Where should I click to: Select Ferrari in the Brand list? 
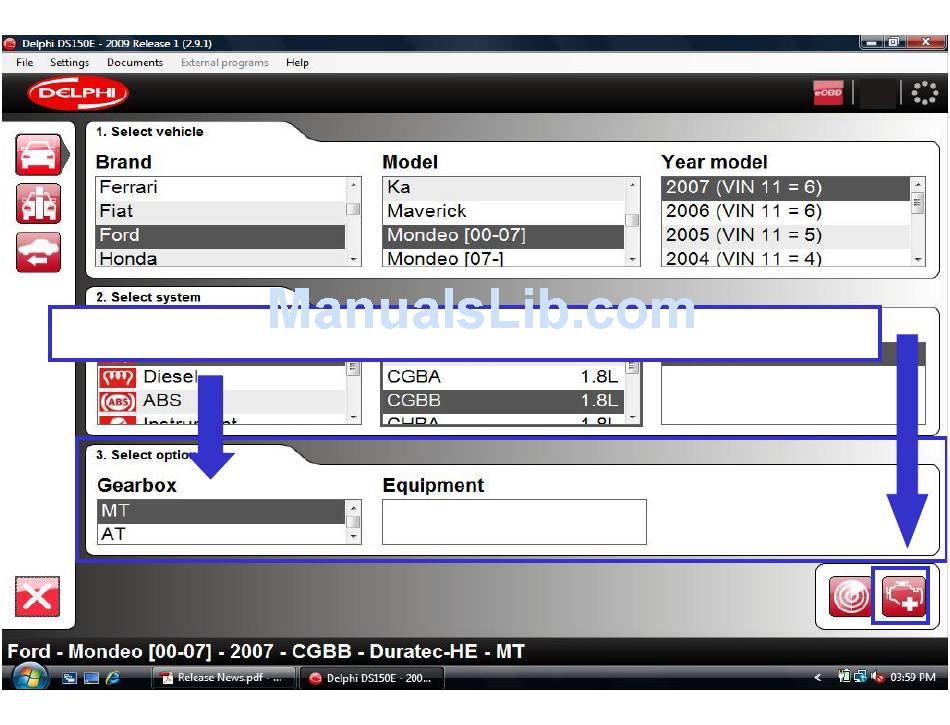(x=221, y=188)
